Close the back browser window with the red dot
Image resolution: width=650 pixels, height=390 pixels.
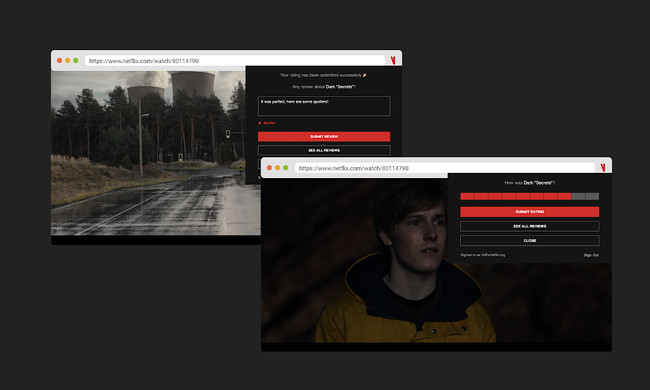click(x=59, y=61)
